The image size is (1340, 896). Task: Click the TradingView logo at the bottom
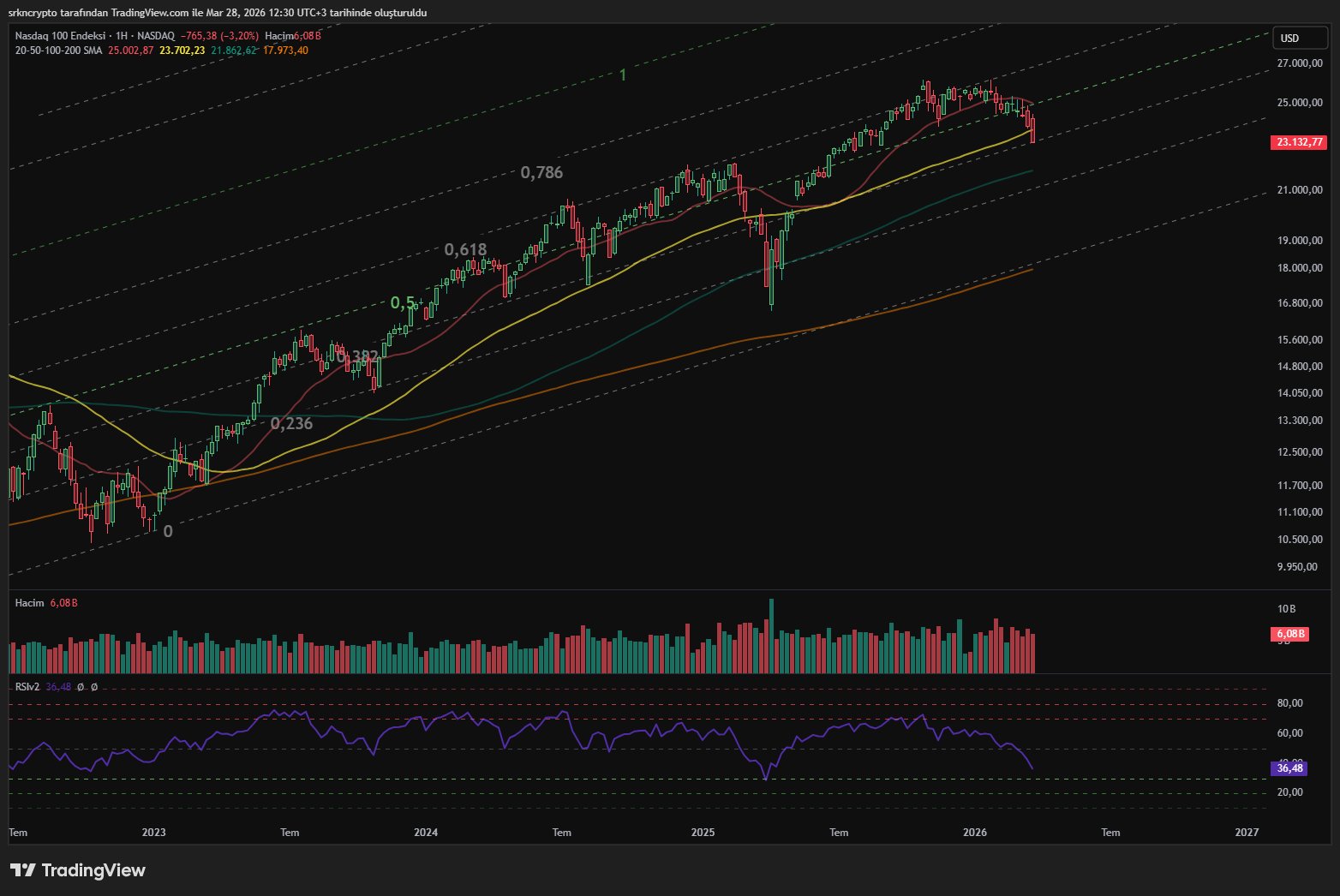point(77,870)
